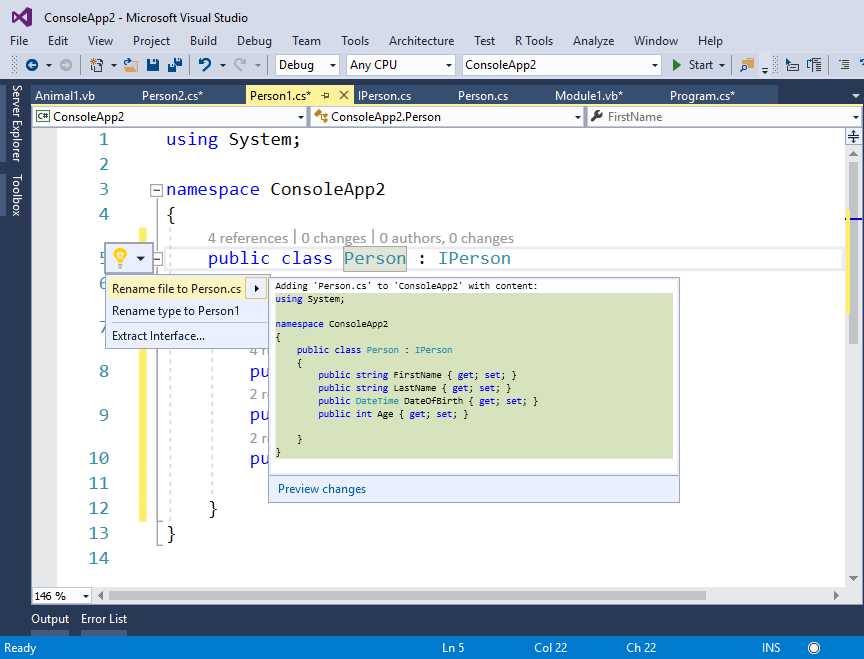Screen dimensions: 864x659
Task: Open the Server Explorer side panel
Action: click(17, 123)
